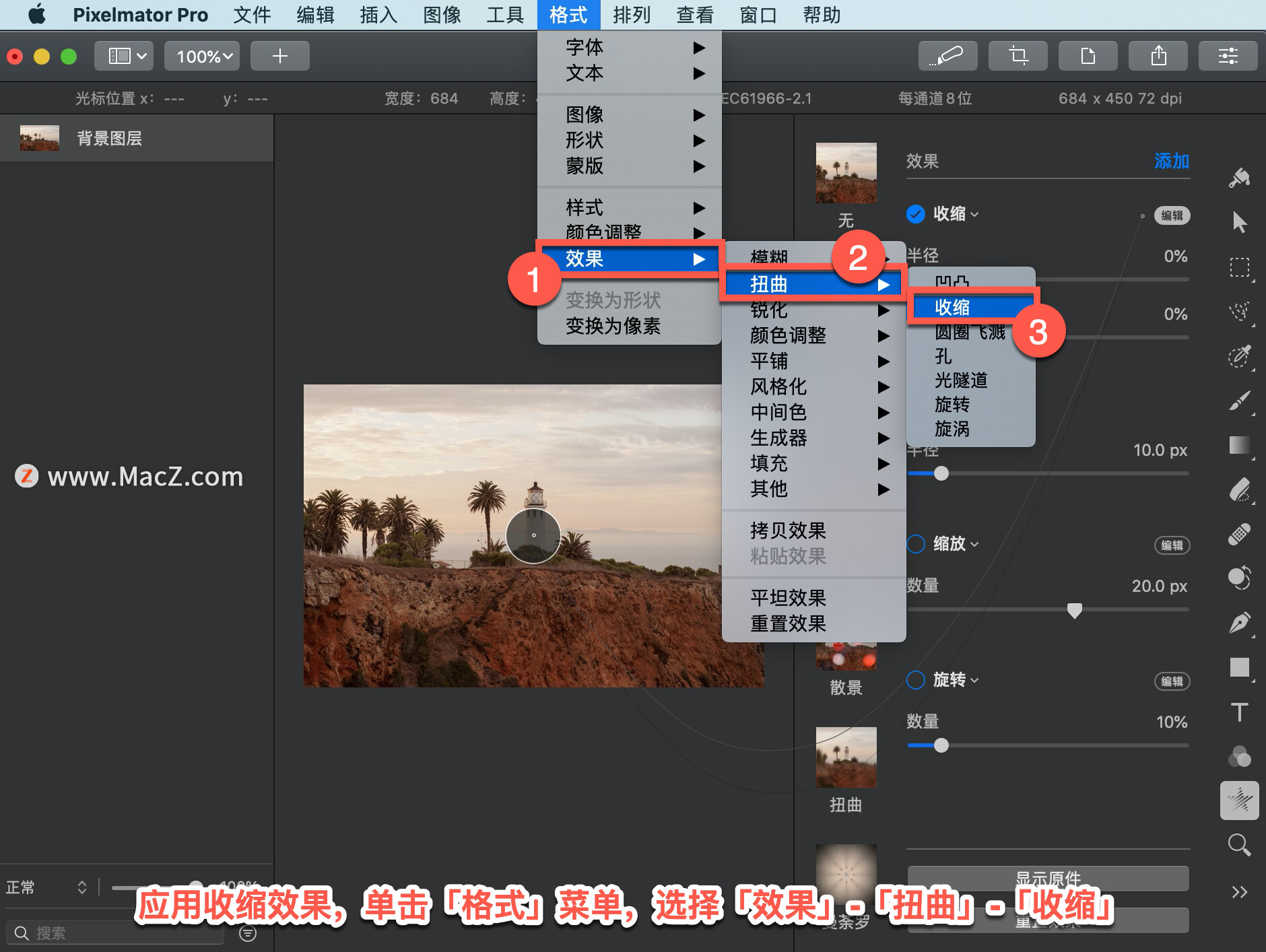
Task: Disable the 收缩 effect checkbox
Action: coord(916,214)
